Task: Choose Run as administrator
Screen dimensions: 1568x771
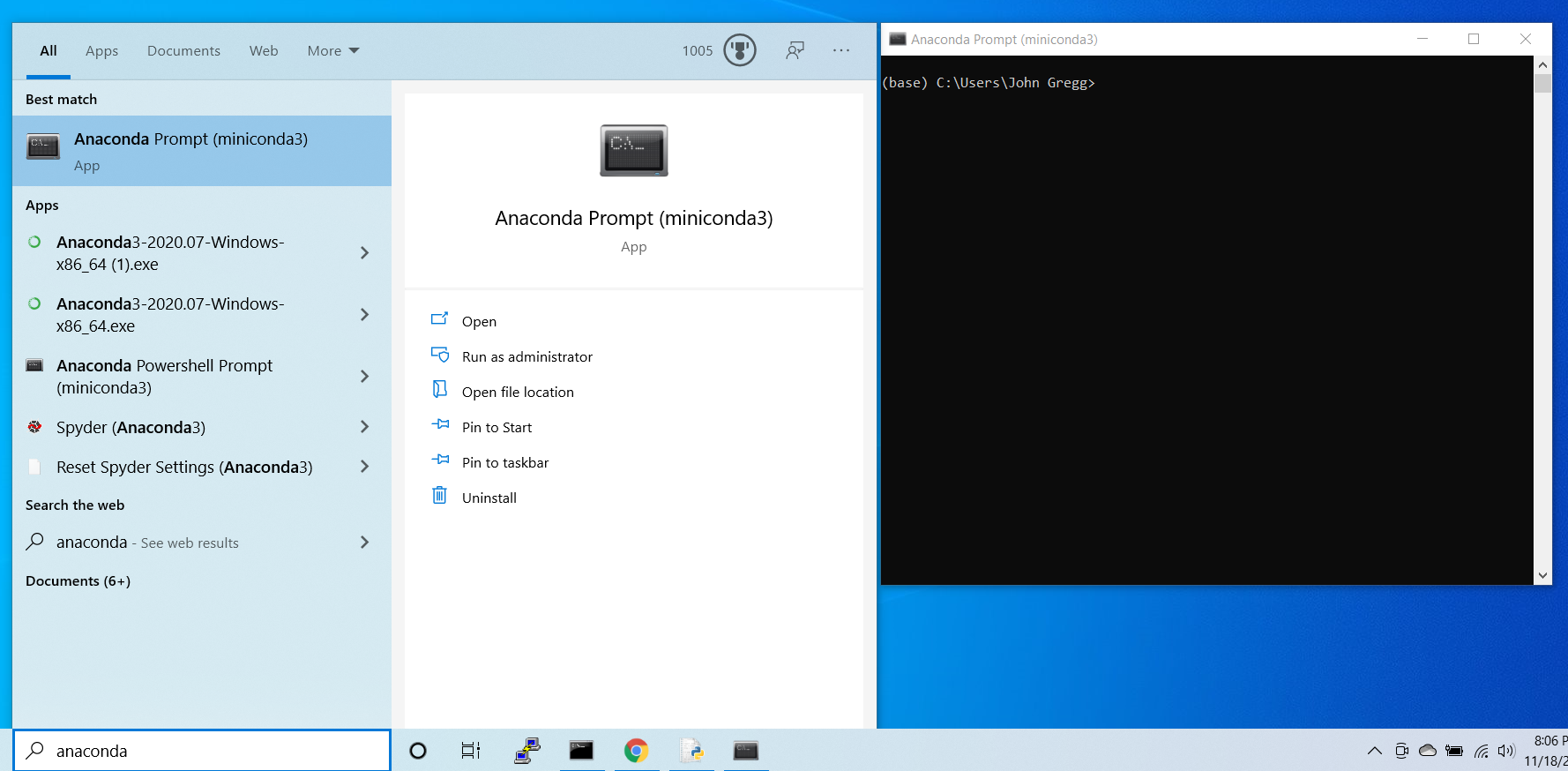Action: click(x=527, y=356)
